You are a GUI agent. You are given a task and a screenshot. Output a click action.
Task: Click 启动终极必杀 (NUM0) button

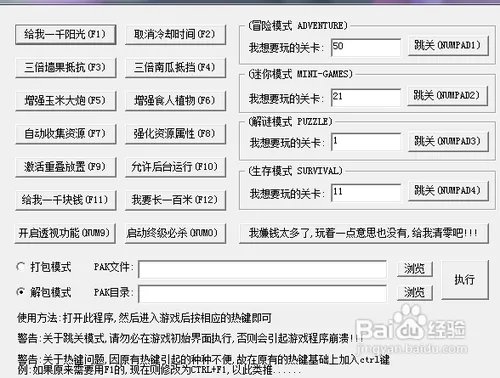tap(175, 233)
